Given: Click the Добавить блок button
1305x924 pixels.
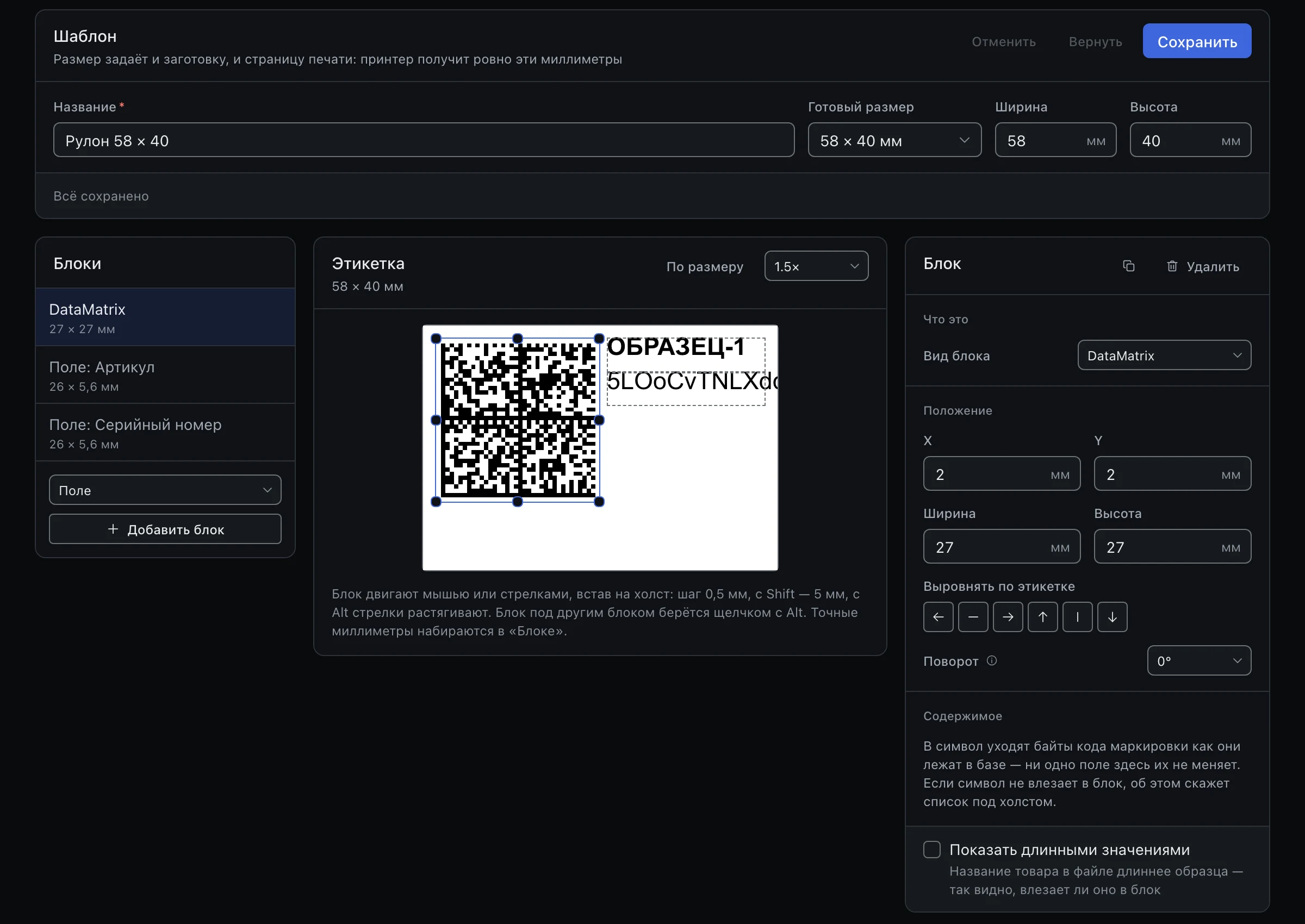Looking at the screenshot, I should pos(165,529).
